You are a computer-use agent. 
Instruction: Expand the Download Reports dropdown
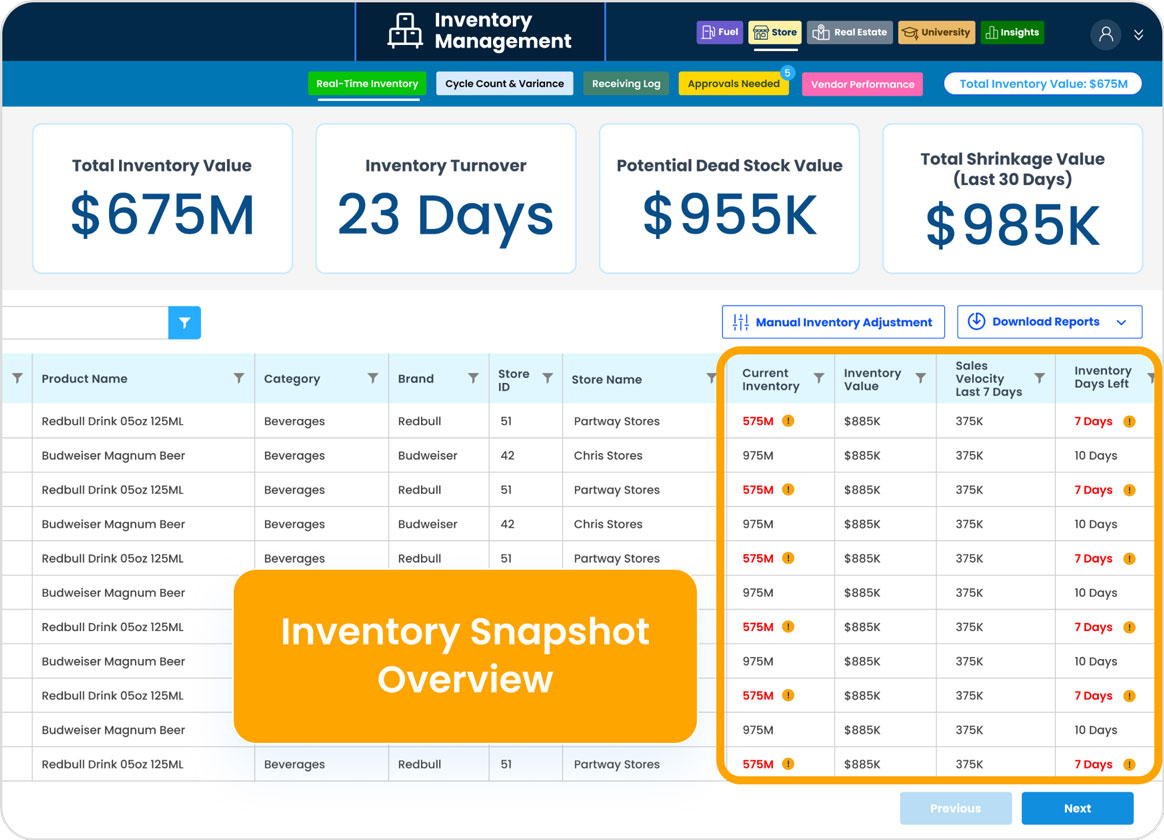click(1121, 322)
